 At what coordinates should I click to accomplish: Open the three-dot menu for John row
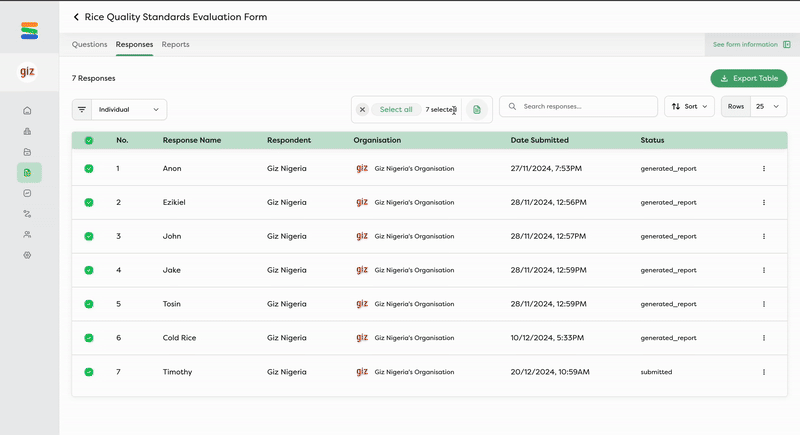point(764,236)
